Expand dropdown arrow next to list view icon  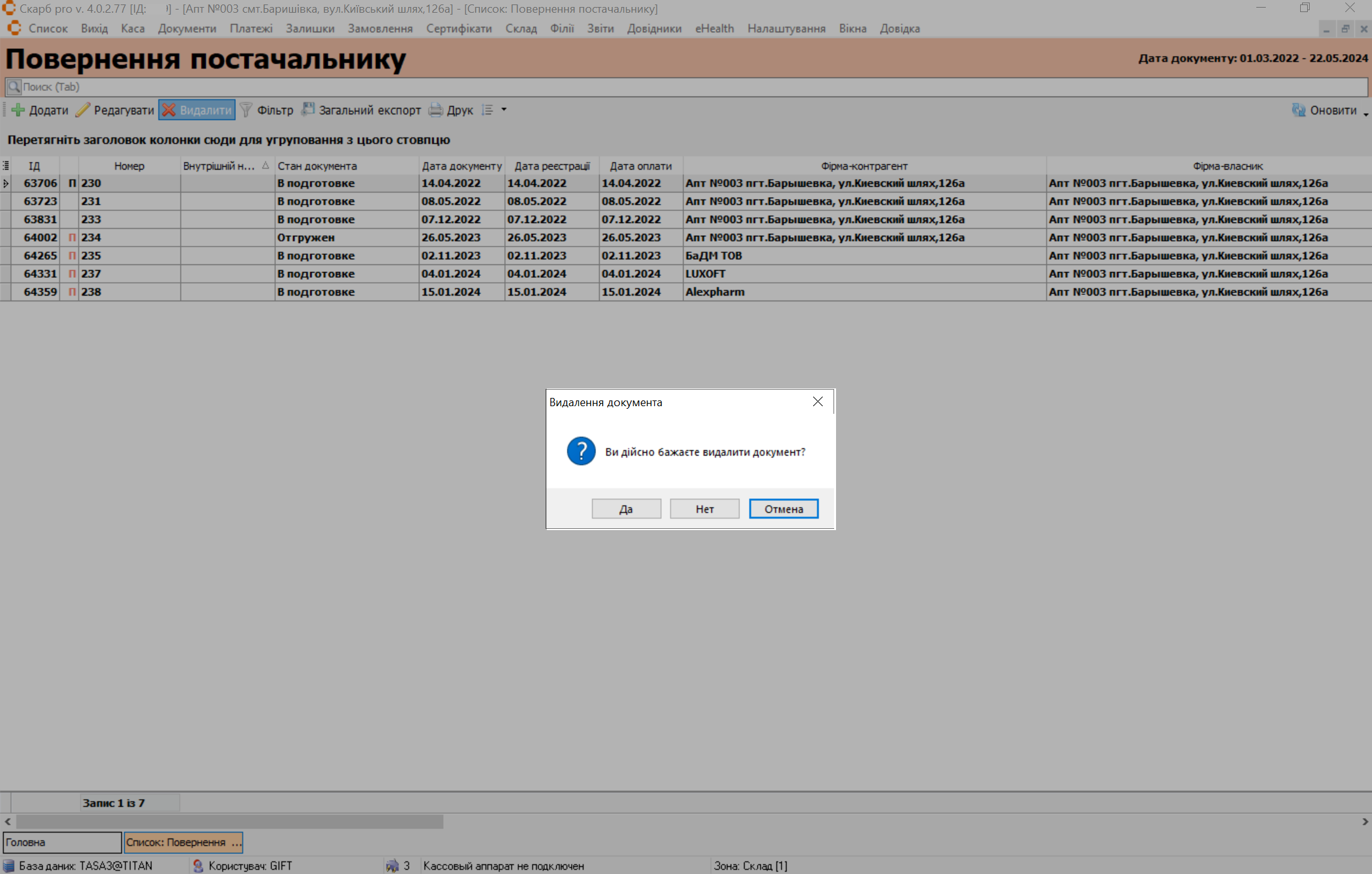click(x=504, y=110)
